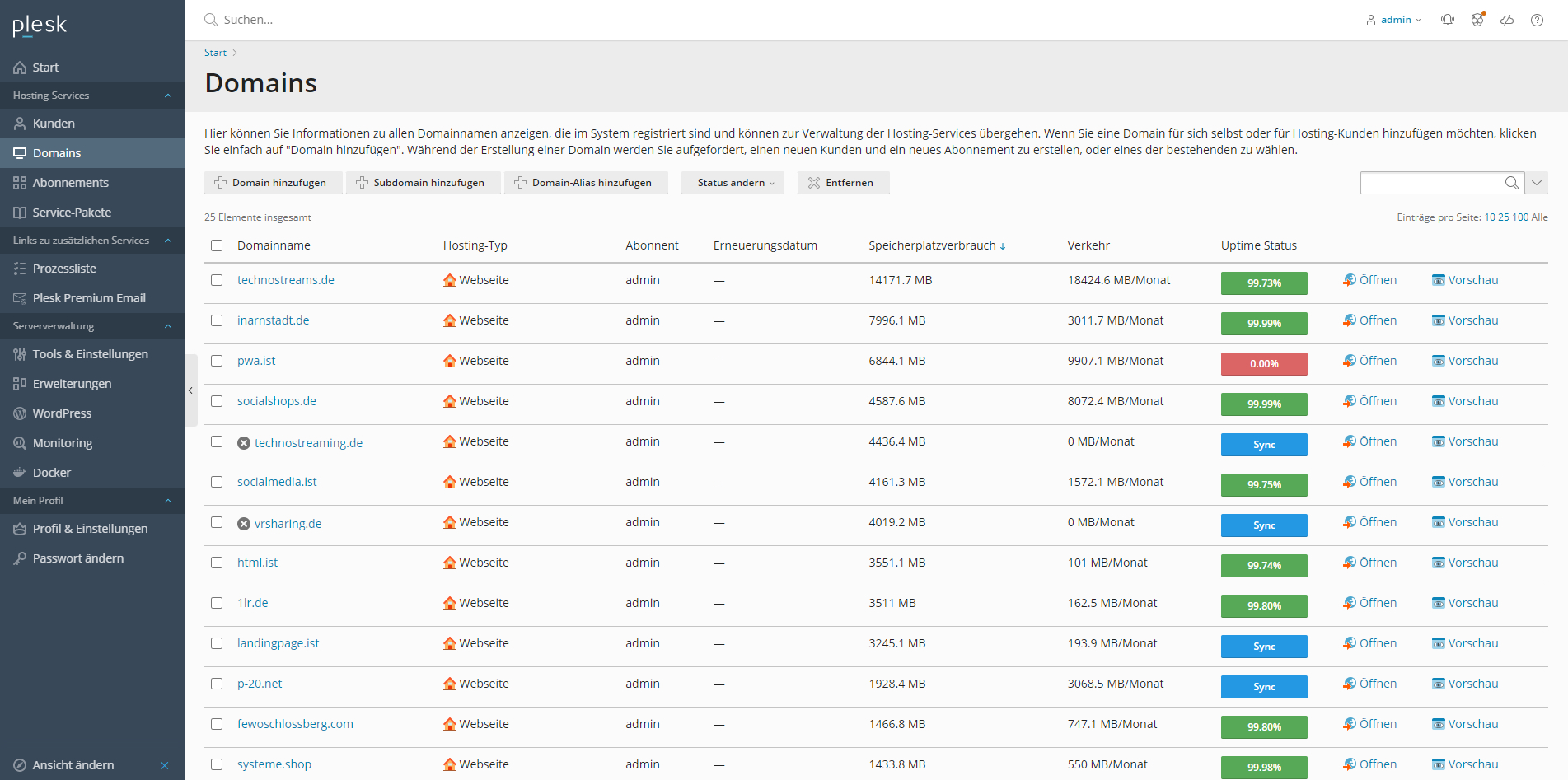Open the Status ändern dropdown
Viewport: 1568px width, 780px height.
pos(733,183)
